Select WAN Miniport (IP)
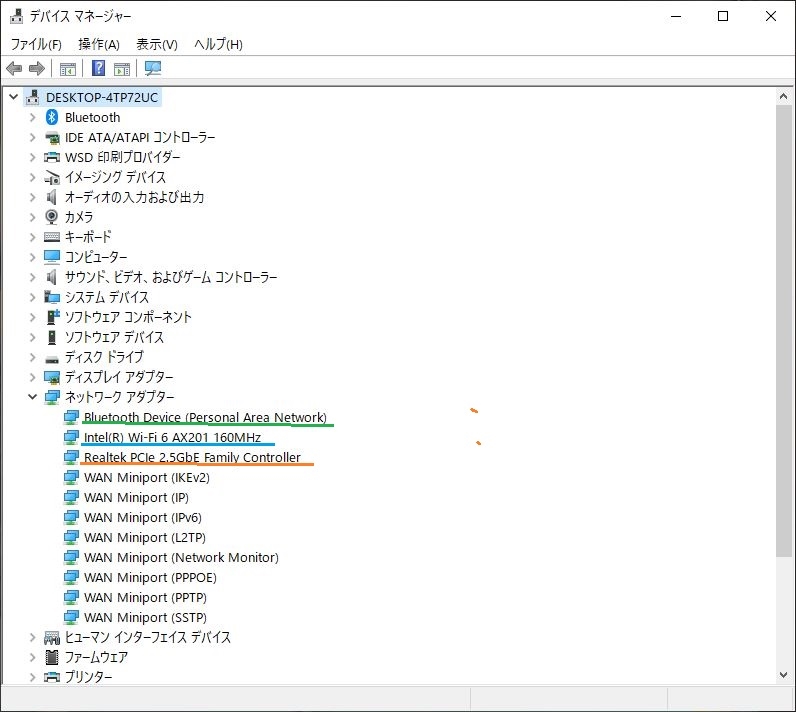The height and width of the screenshot is (712, 796). click(136, 497)
